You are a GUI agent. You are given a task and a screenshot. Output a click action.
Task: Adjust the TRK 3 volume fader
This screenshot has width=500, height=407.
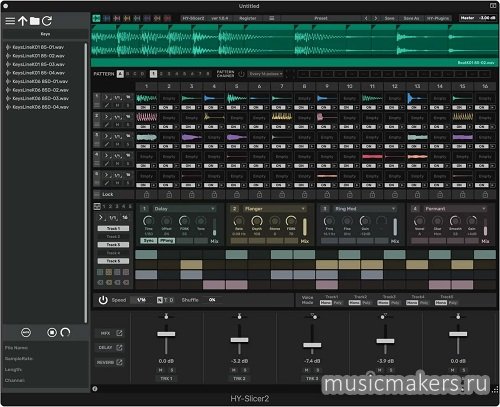(x=312, y=345)
